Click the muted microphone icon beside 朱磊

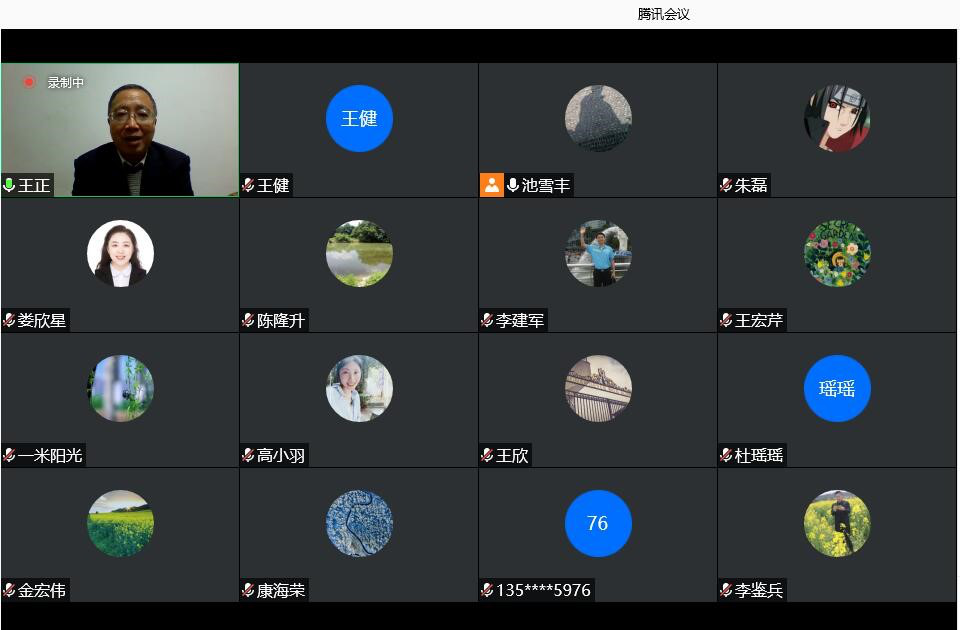726,185
